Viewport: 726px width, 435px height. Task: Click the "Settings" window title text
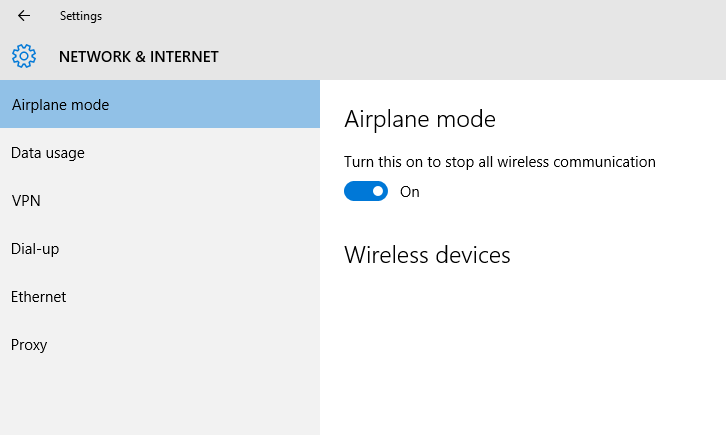81,16
